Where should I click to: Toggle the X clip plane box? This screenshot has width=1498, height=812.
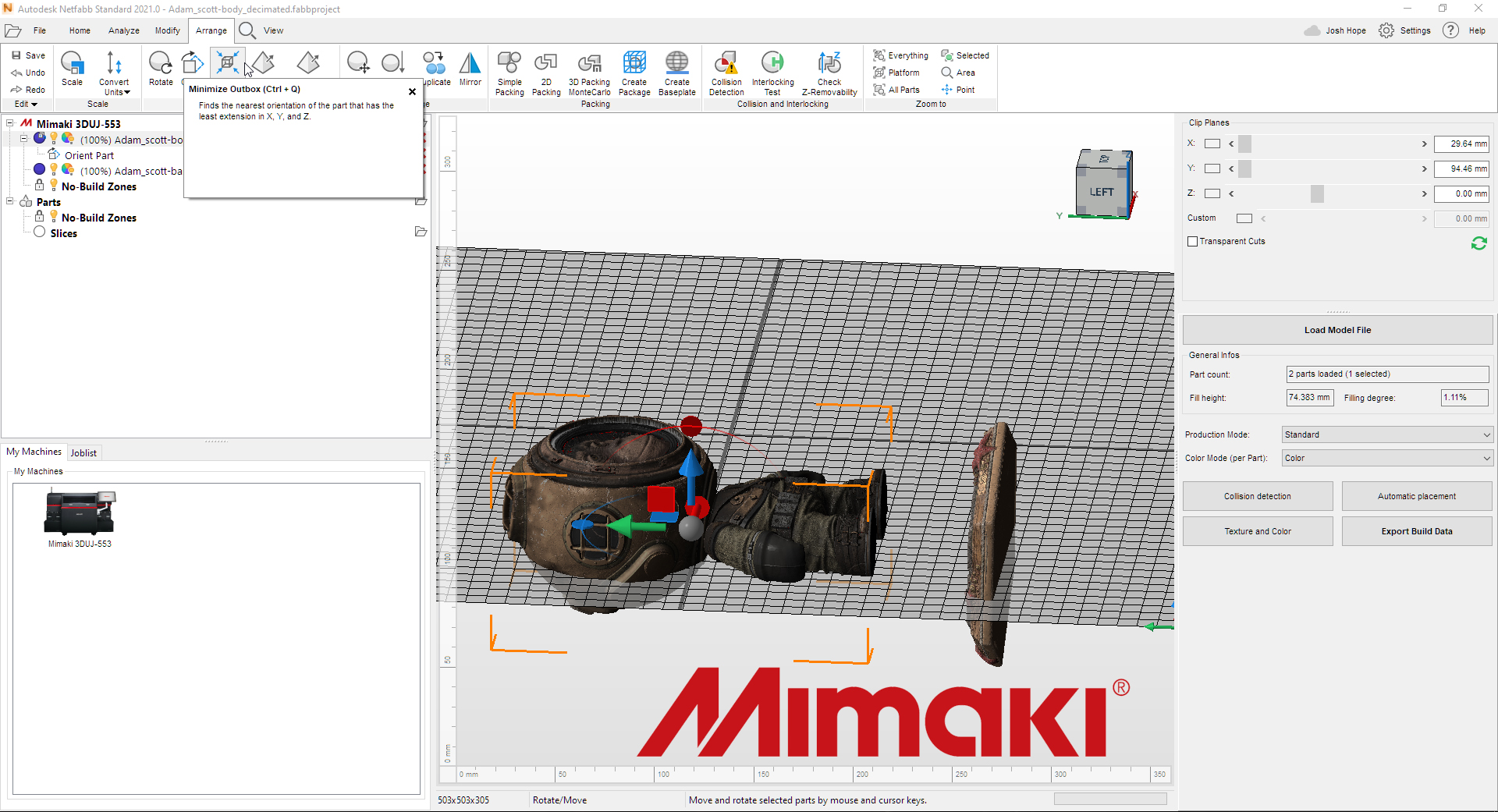point(1212,144)
